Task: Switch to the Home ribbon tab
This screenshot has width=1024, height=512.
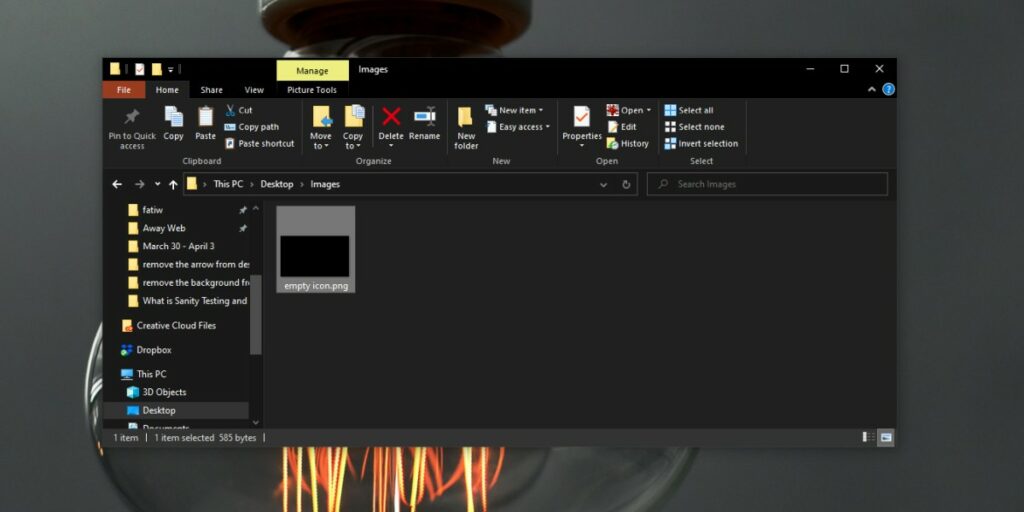Action: click(x=167, y=90)
